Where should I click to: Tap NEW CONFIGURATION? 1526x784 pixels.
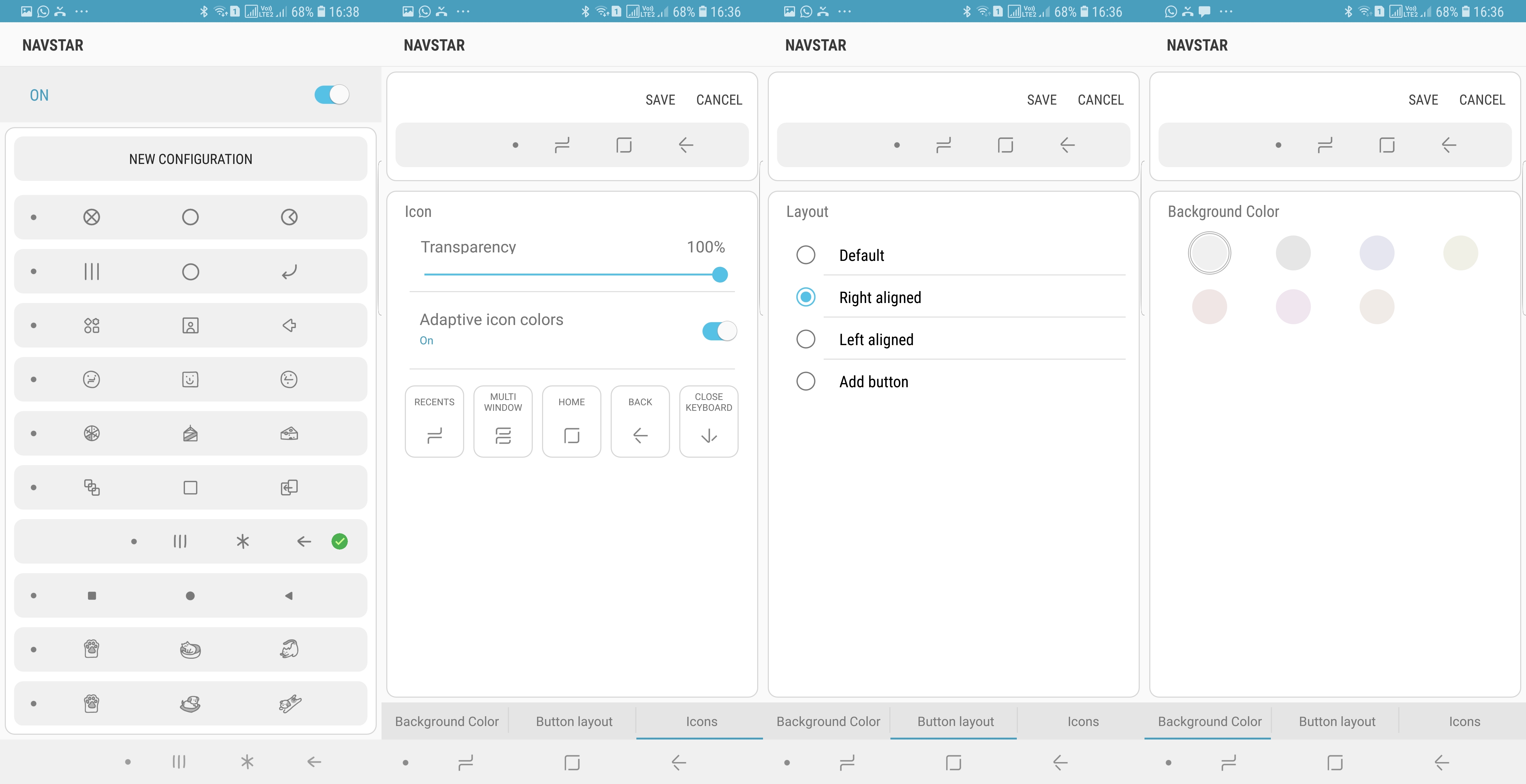pyautogui.click(x=190, y=159)
